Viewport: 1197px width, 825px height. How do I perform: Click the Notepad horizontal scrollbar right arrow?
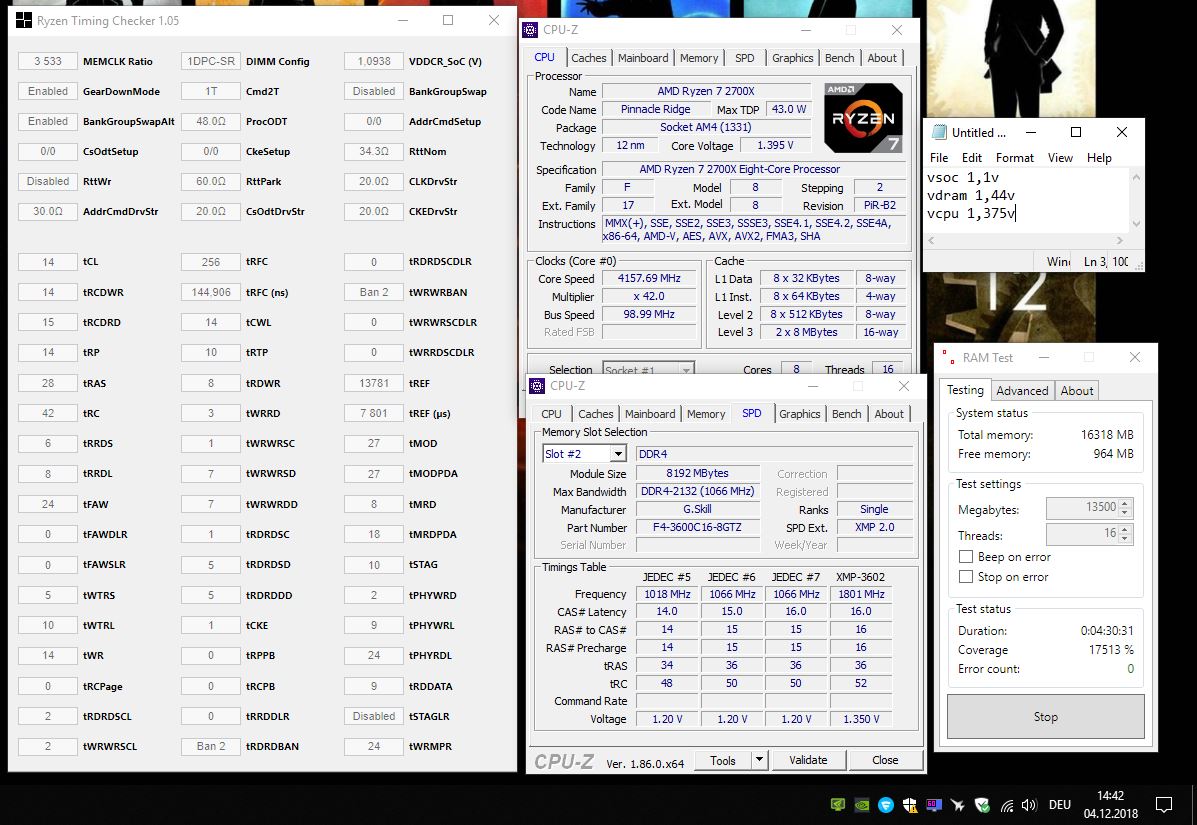point(1120,240)
